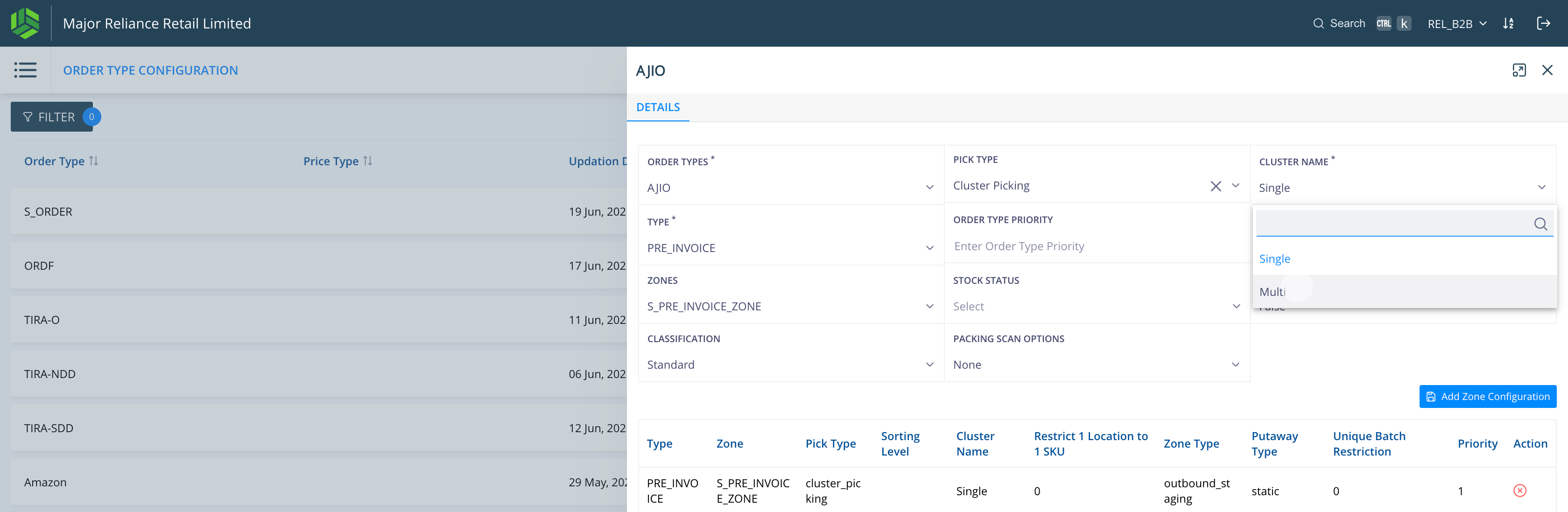
Task: Open the REL_B2B account dropdown
Action: [1456, 24]
